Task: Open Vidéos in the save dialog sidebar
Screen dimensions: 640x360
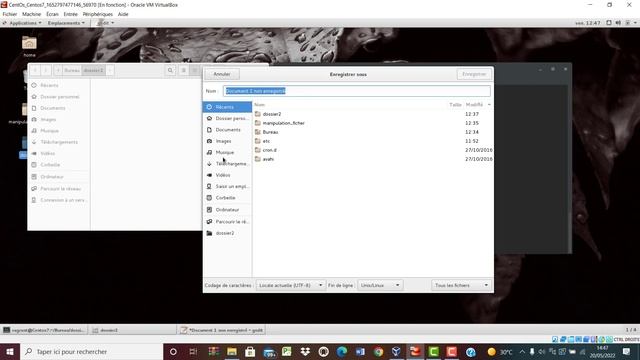Action: tap(227, 175)
